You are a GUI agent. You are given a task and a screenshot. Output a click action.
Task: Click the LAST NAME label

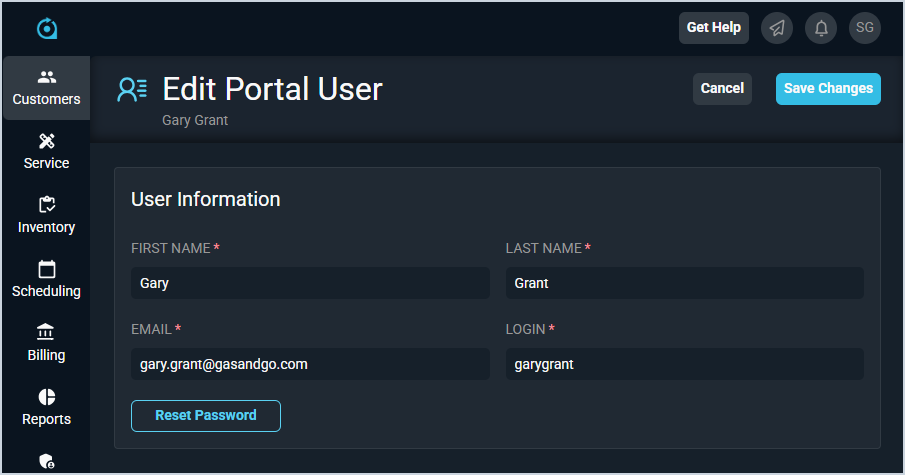tap(544, 248)
